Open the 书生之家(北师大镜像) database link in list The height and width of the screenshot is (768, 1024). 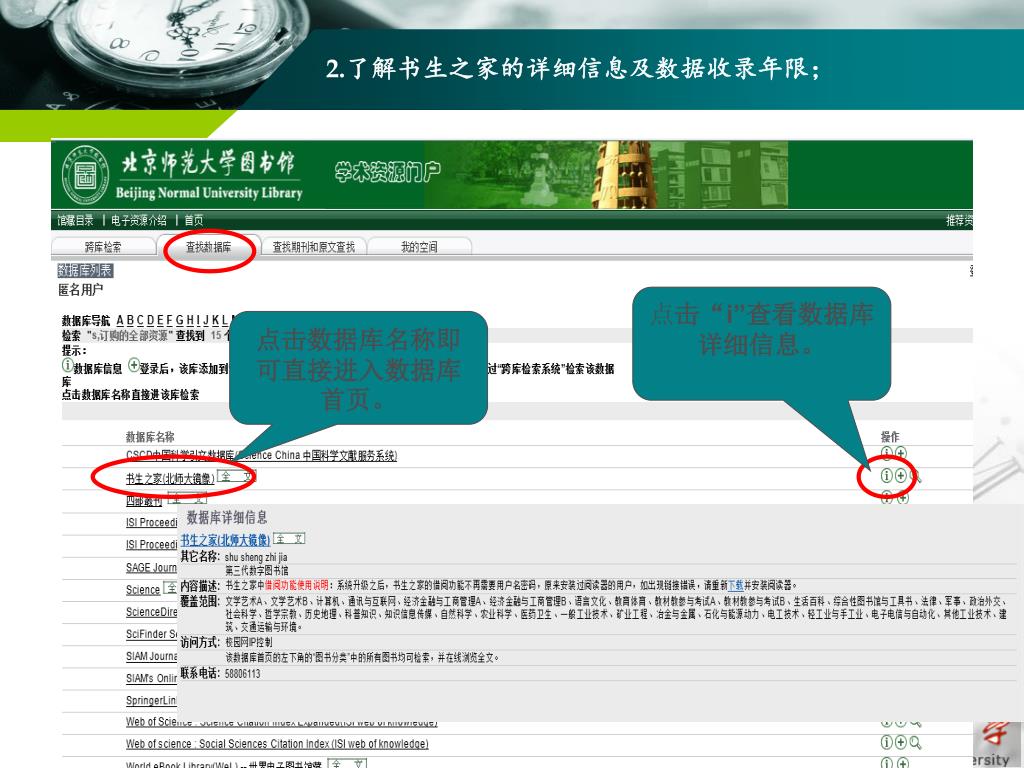(170, 479)
